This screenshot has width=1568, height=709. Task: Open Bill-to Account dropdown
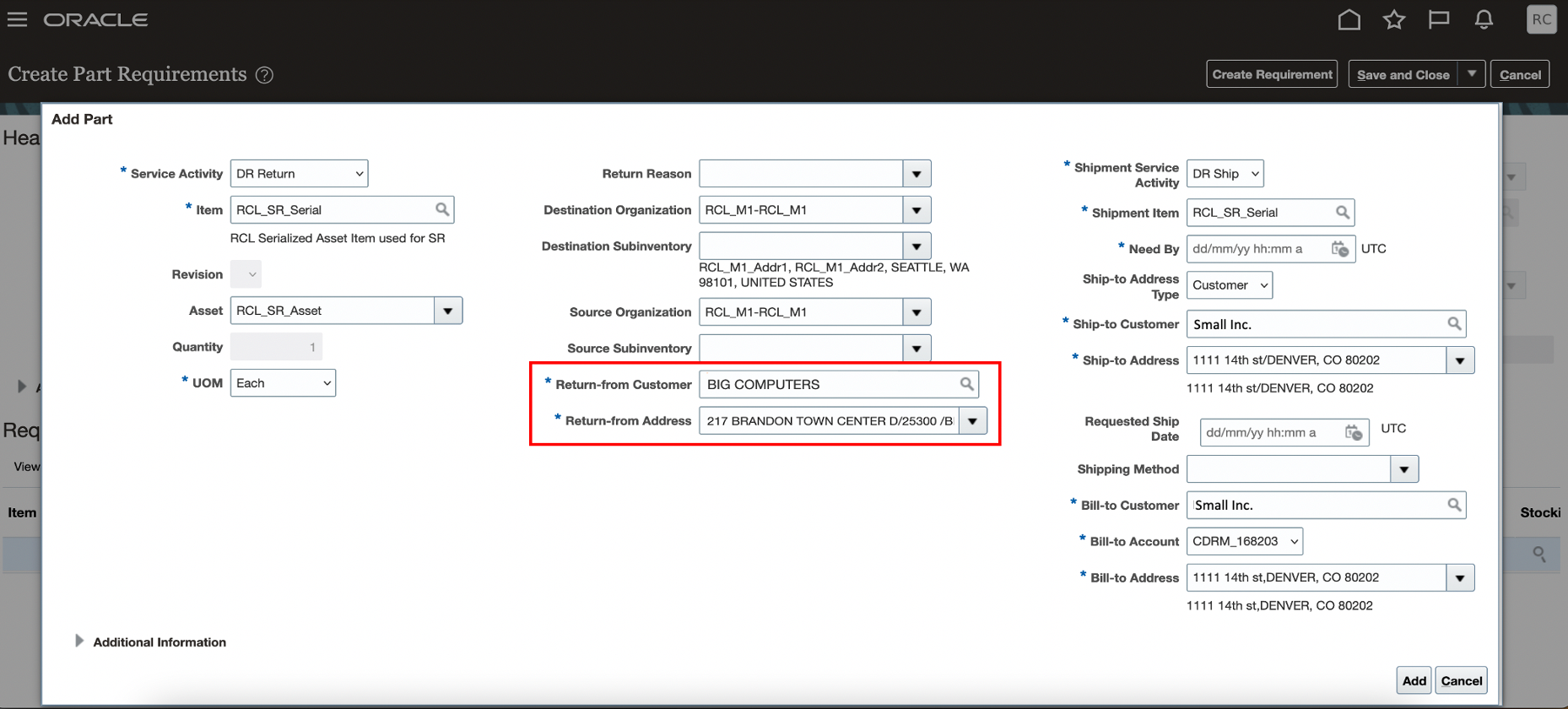(x=1244, y=541)
